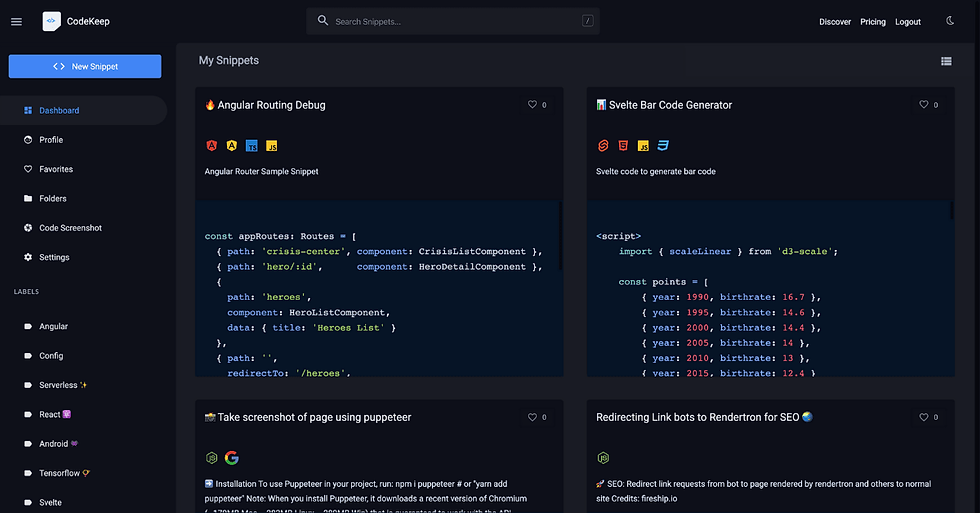Open Profile in sidebar
980x513 pixels.
(x=84, y=140)
